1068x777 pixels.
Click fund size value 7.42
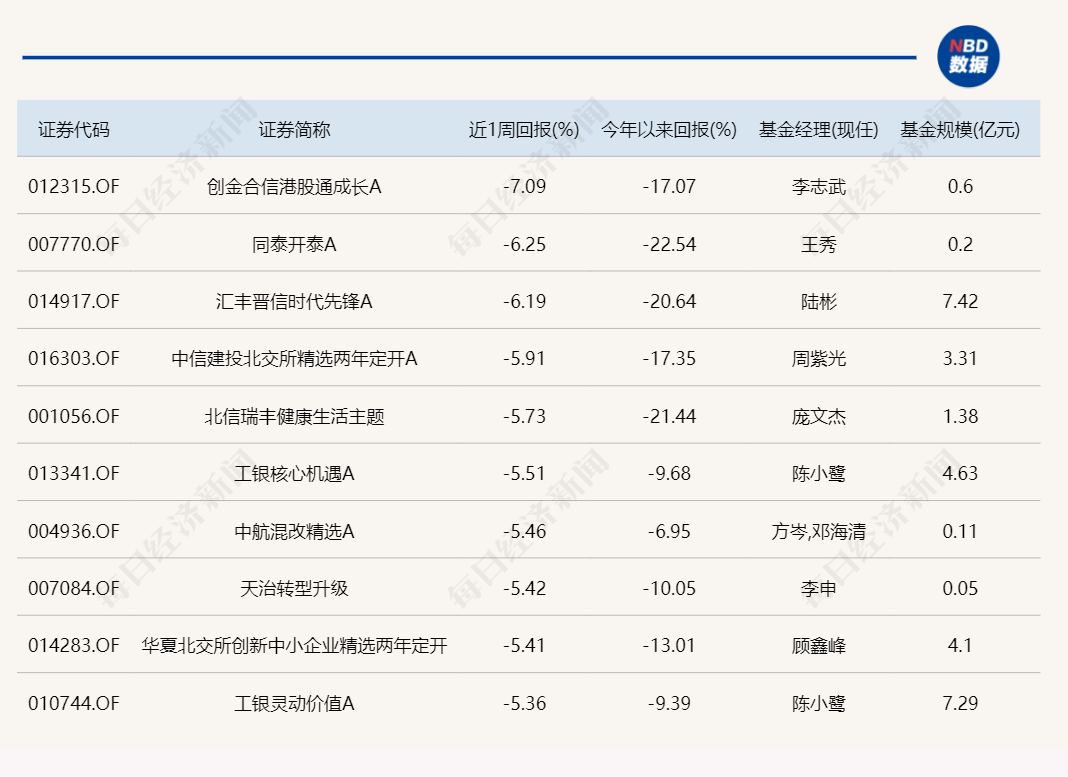(x=960, y=302)
